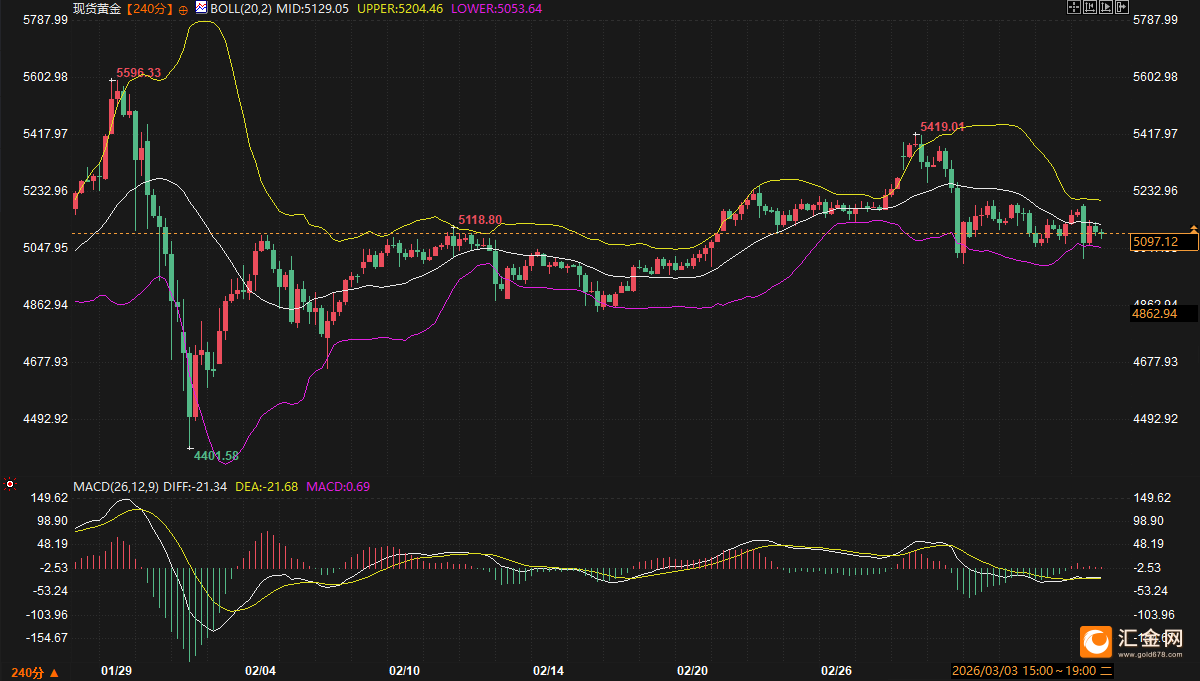Click the BOLL indicator chart icon
The image size is (1200, 681).
(201, 8)
